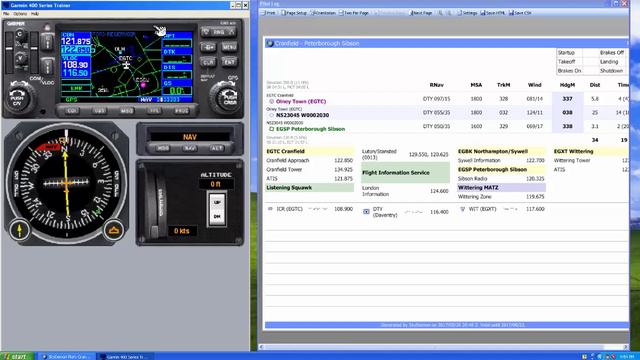Switch to the Garmin 400 Series taskbar item
640x360 pixels.
pos(126,356)
